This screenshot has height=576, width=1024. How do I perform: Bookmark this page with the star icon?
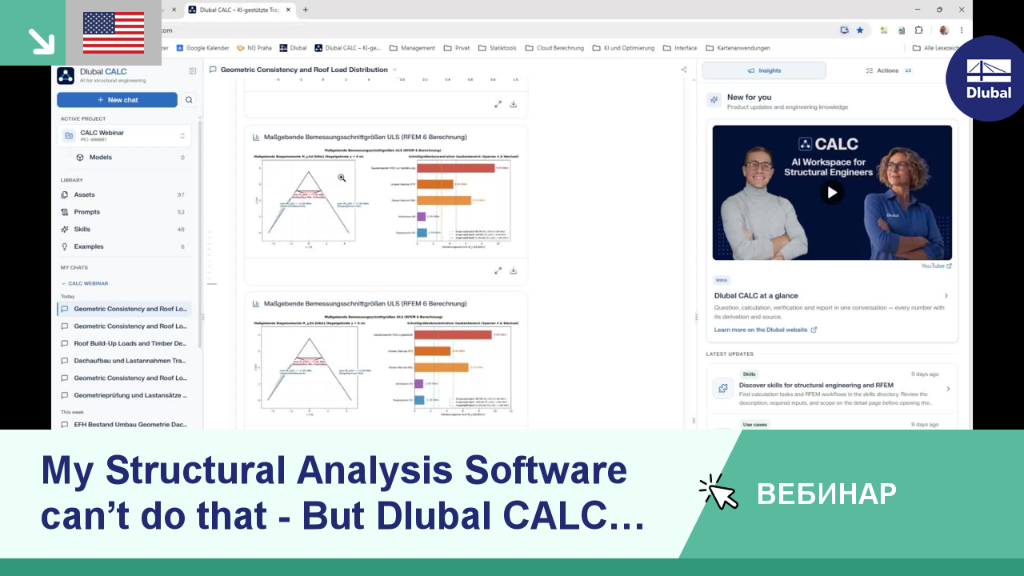pyautogui.click(x=860, y=30)
